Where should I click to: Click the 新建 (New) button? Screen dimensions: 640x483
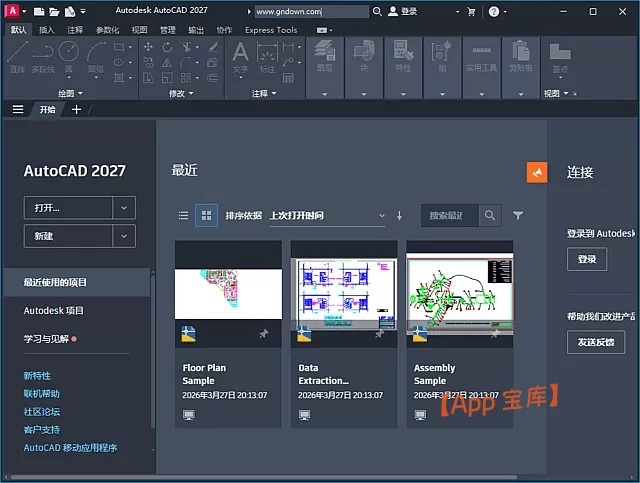tap(68, 236)
